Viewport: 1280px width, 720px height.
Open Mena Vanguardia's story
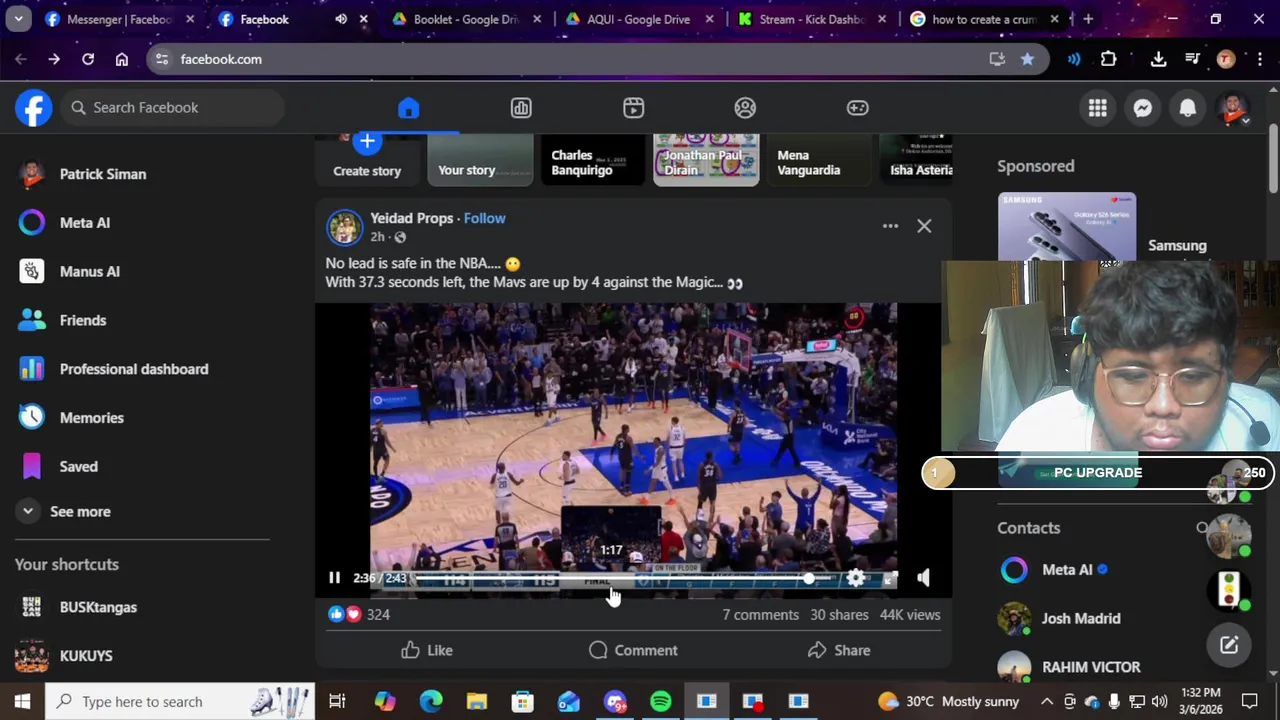819,160
